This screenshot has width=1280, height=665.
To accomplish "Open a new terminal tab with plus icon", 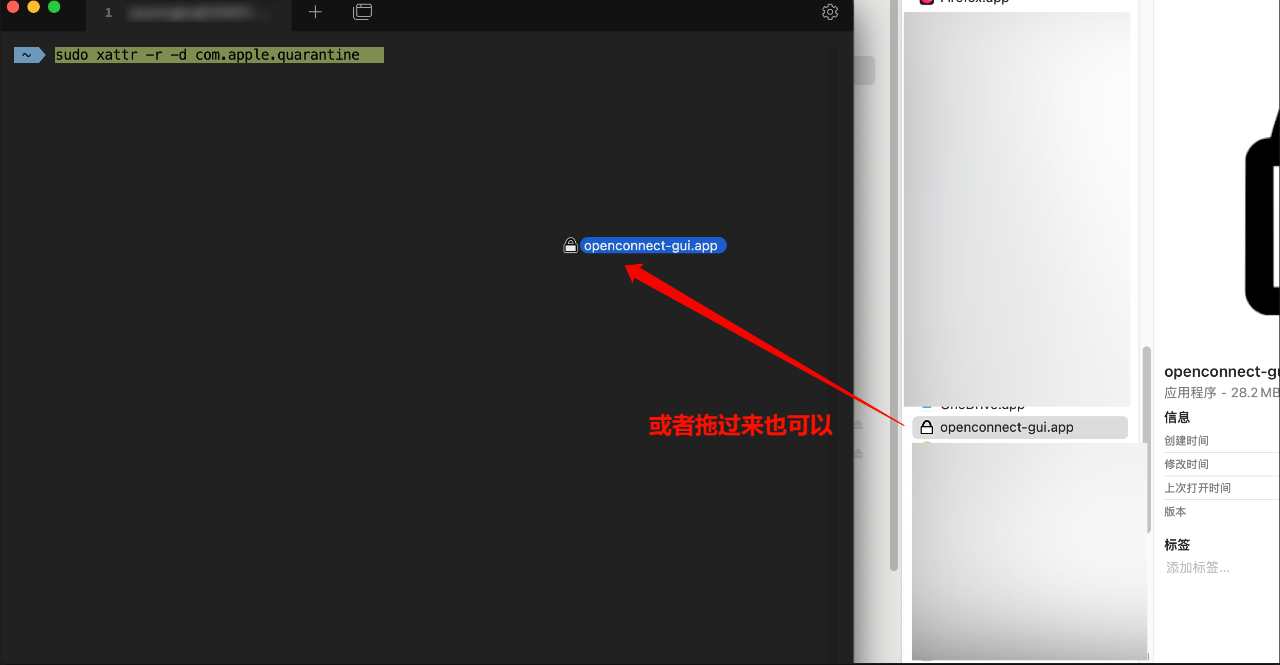I will tap(315, 12).
